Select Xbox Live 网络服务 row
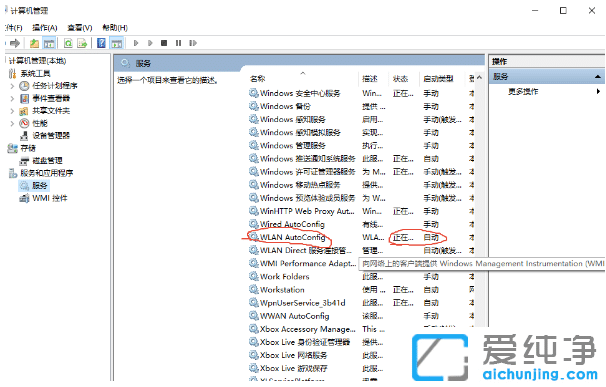 tap(361, 356)
